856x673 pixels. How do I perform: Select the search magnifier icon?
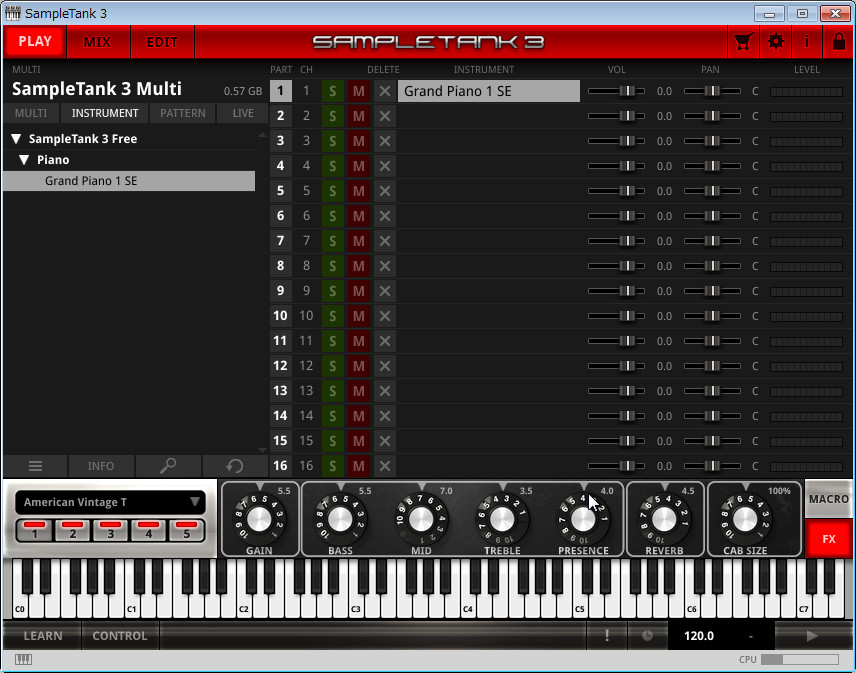pyautogui.click(x=168, y=465)
